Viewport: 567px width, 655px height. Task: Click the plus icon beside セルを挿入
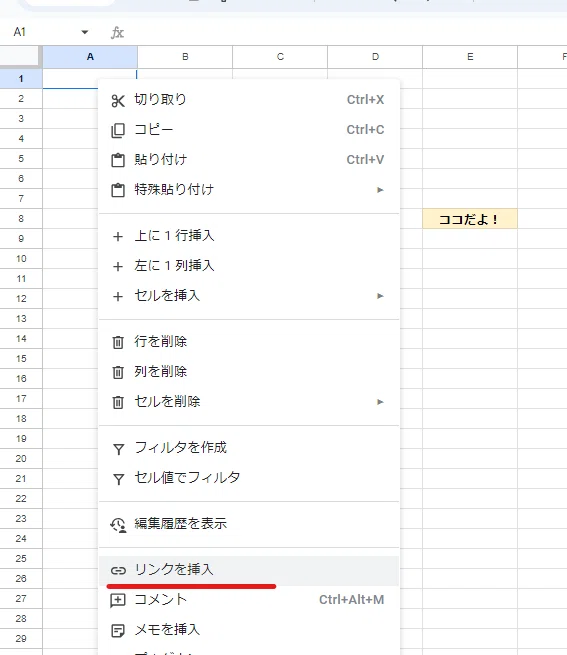(x=118, y=296)
